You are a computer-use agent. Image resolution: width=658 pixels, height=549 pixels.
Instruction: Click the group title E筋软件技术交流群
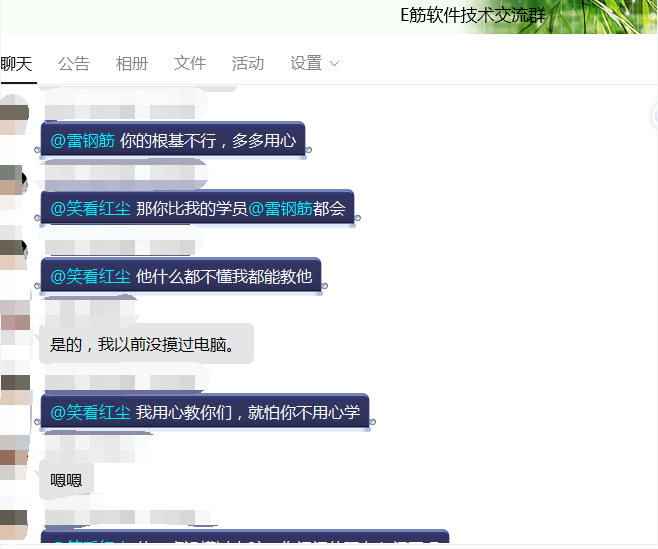pos(472,14)
